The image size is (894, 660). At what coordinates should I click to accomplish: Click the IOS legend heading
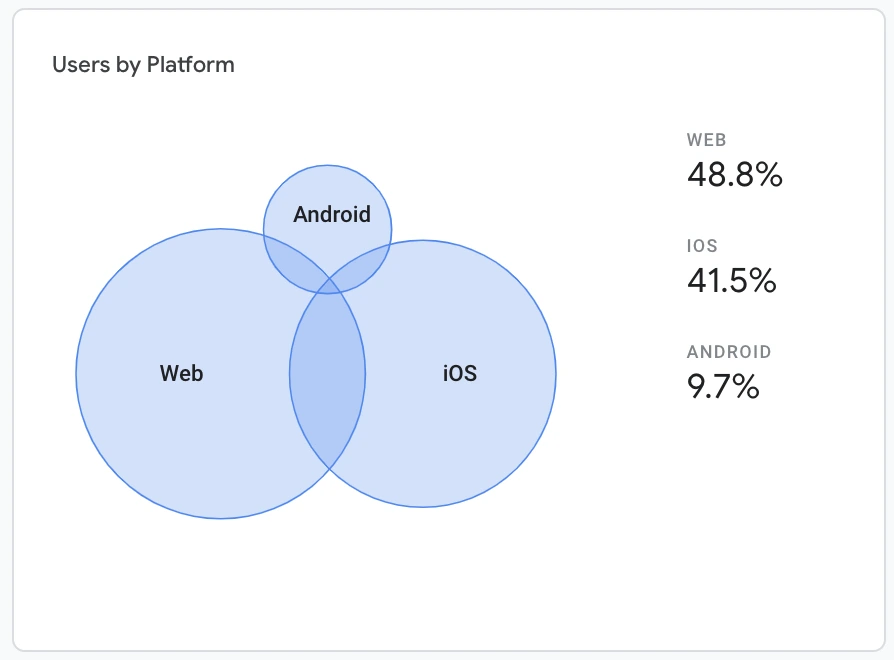pos(702,246)
